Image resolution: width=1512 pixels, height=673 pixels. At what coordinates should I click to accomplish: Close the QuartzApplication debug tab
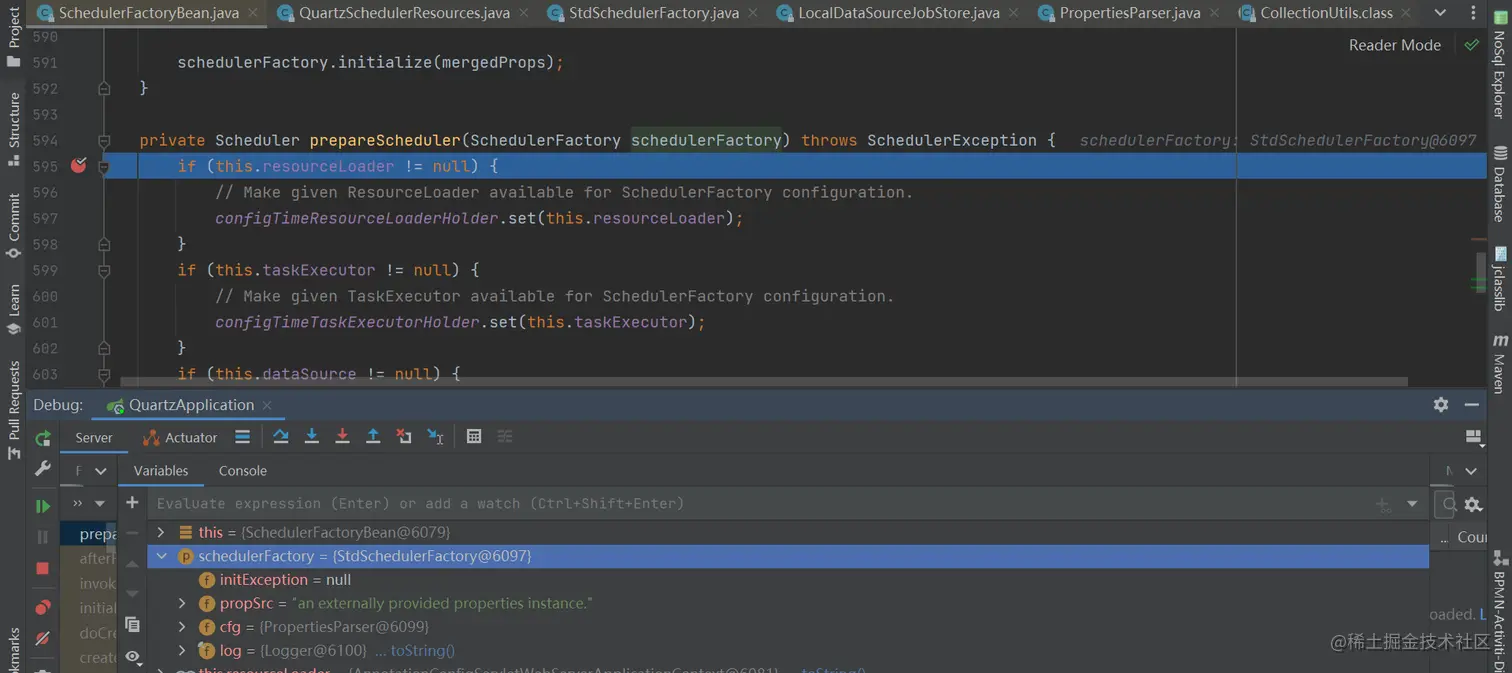click(x=267, y=405)
